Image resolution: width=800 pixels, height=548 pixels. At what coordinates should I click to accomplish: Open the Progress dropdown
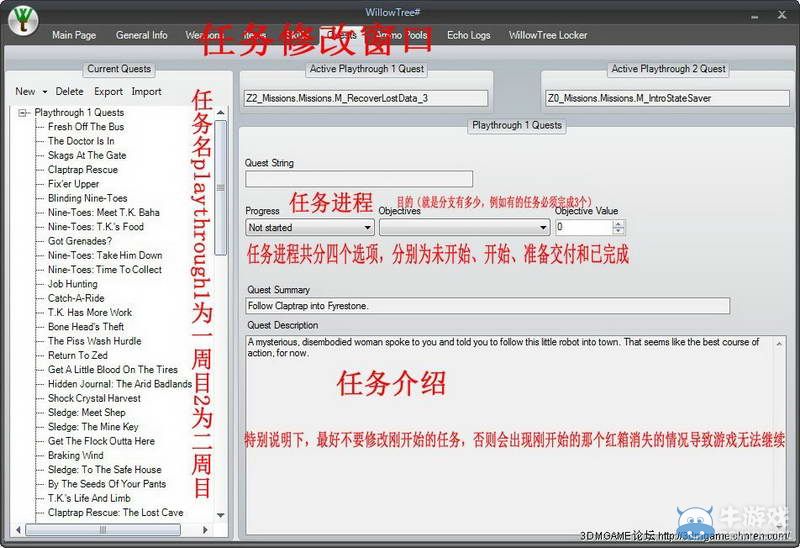pos(310,228)
